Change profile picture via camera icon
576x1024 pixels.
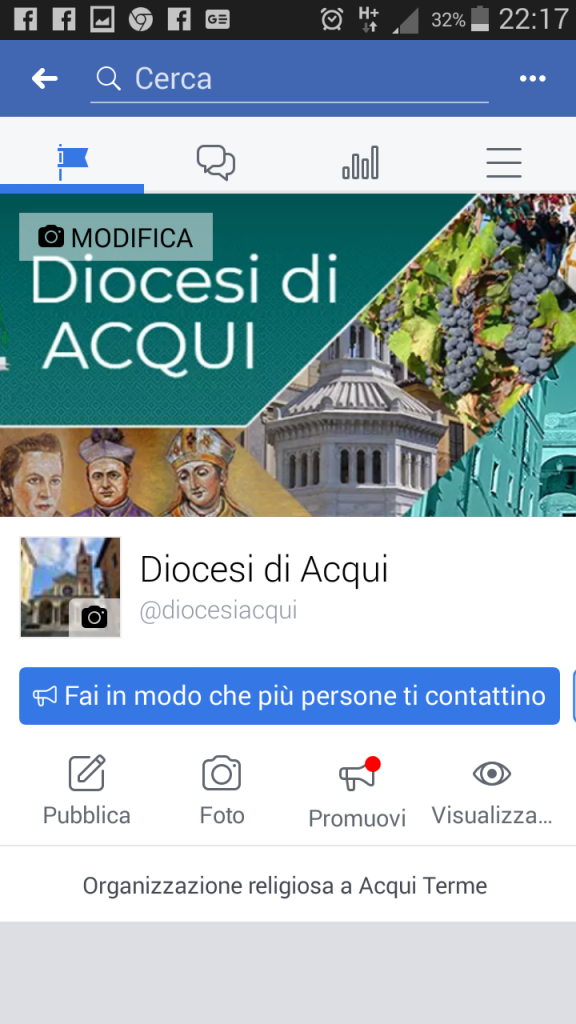click(x=95, y=616)
